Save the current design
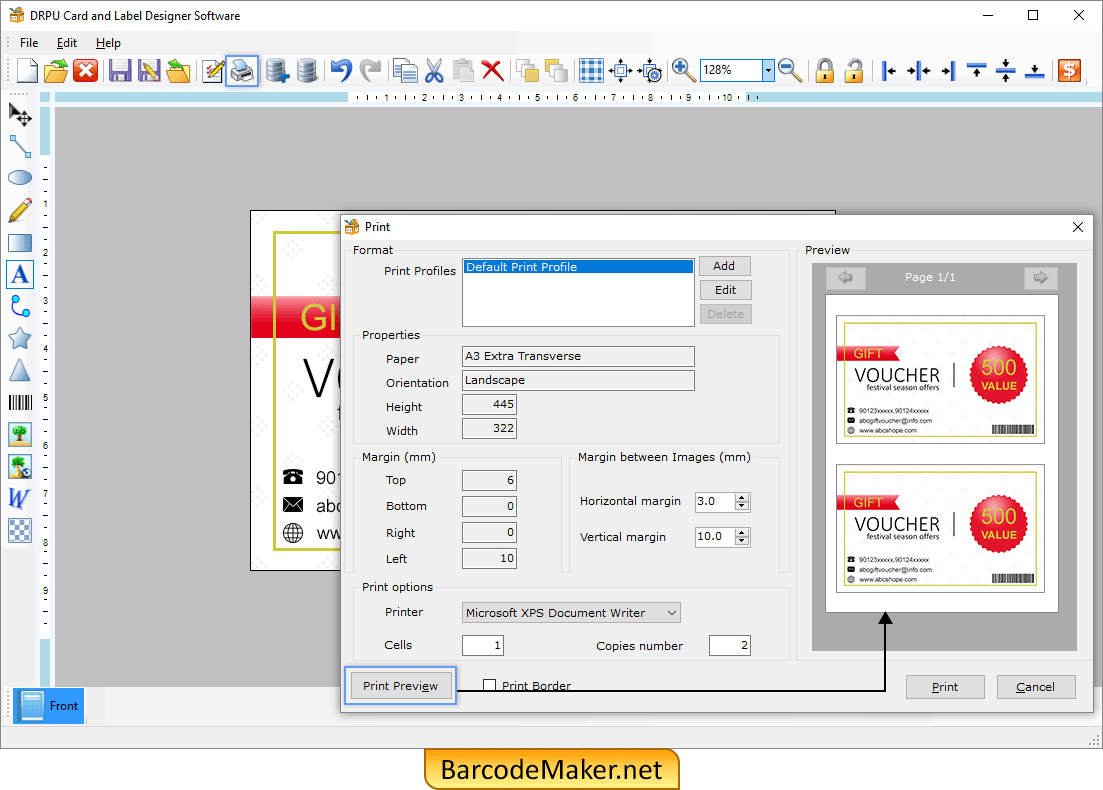 click(120, 70)
